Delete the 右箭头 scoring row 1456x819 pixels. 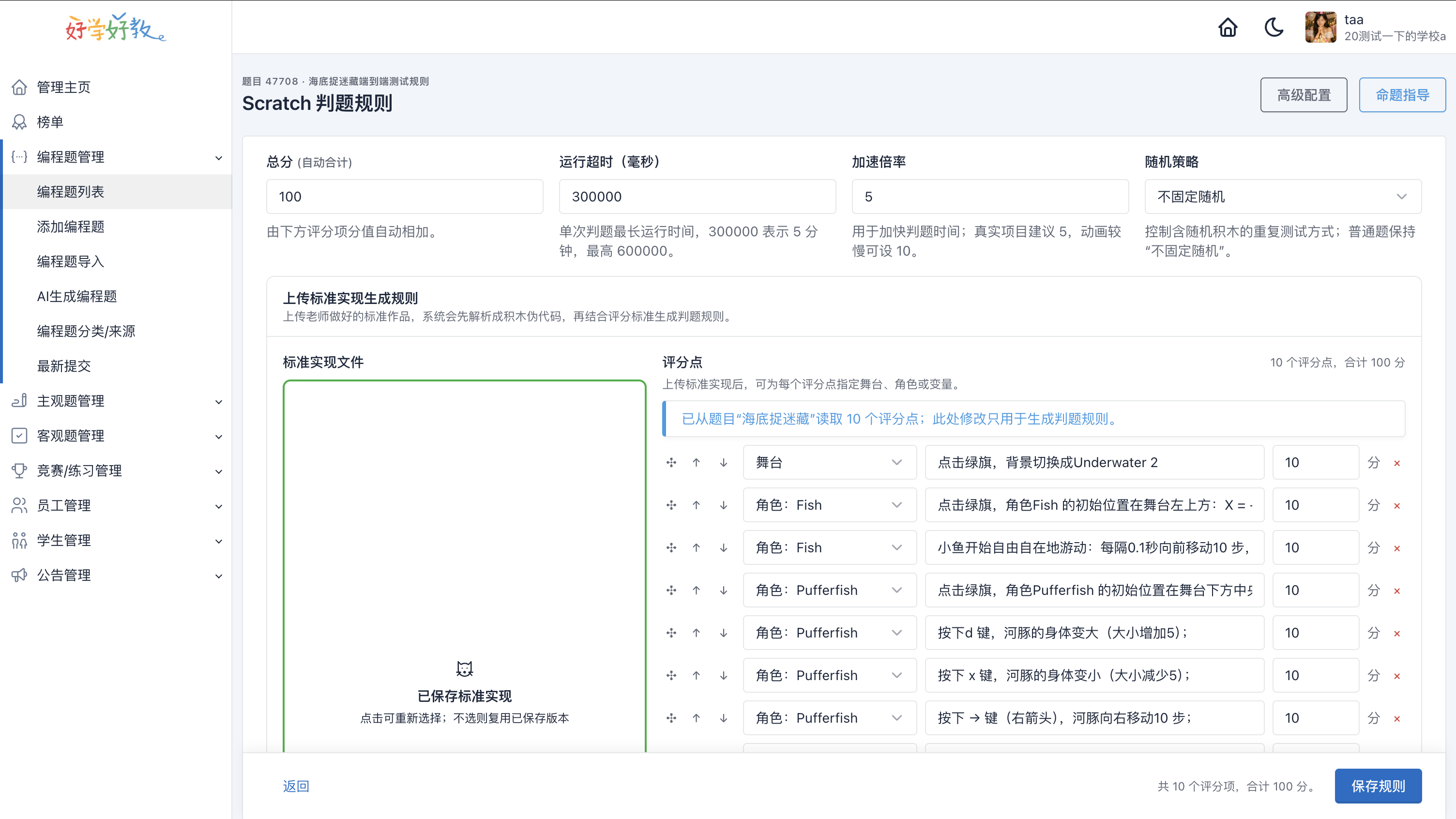(1396, 718)
